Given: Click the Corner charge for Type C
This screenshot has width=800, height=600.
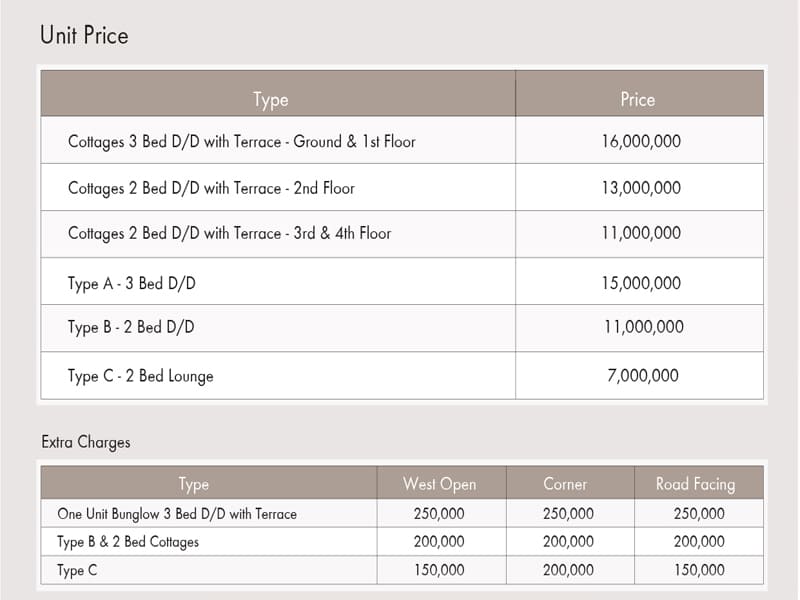Looking at the screenshot, I should point(568,570).
